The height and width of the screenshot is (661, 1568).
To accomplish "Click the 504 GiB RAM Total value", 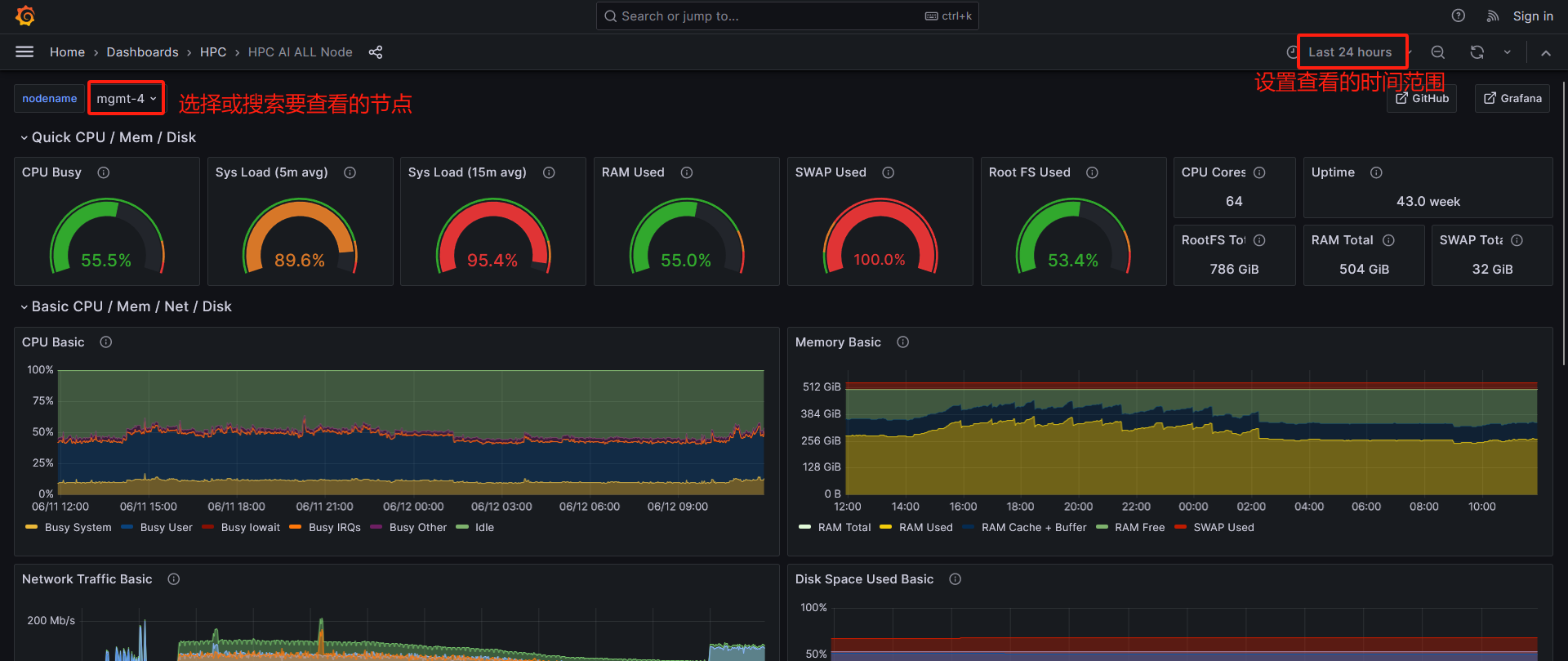I will (x=1364, y=269).
